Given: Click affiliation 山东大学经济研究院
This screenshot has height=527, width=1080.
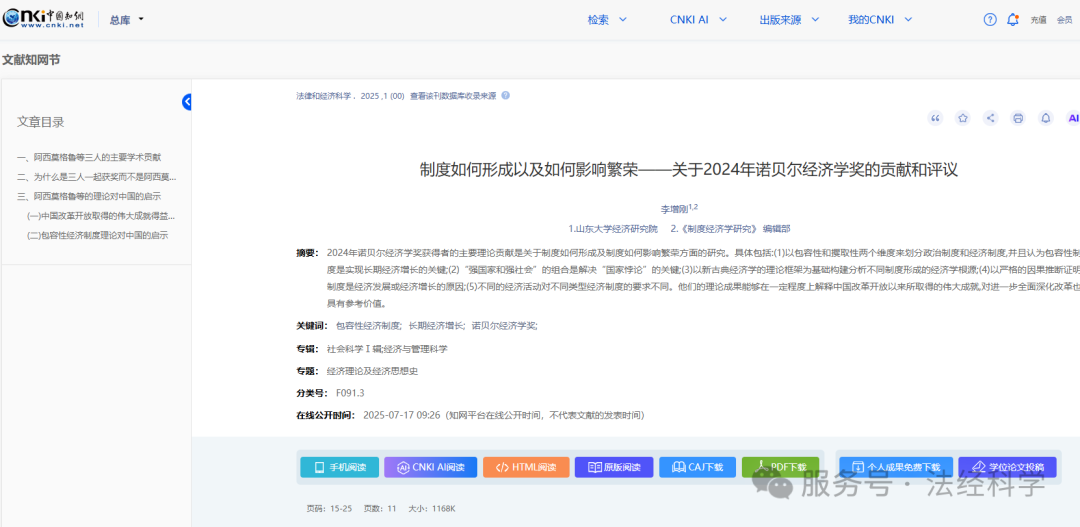Looking at the screenshot, I should point(613,228).
